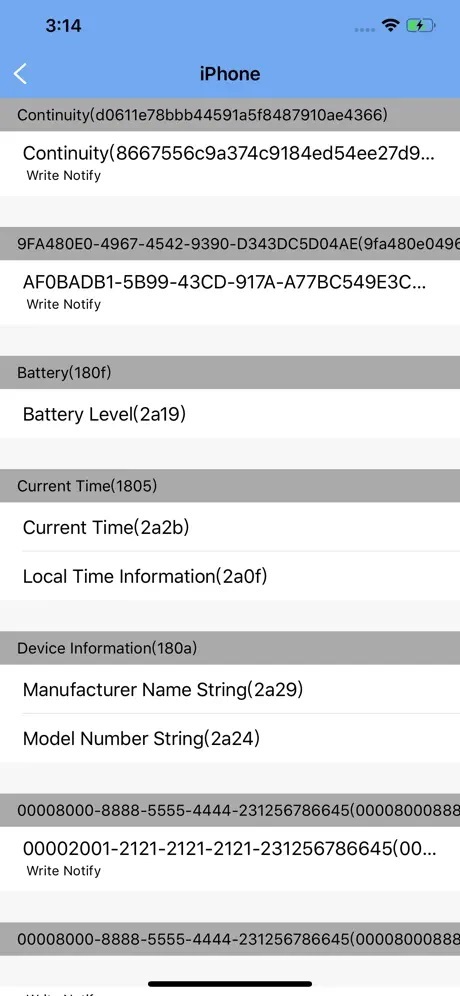460x996 pixels.
Task: Open Manufacturer Name String(2a29) row
Action: [x=230, y=689]
